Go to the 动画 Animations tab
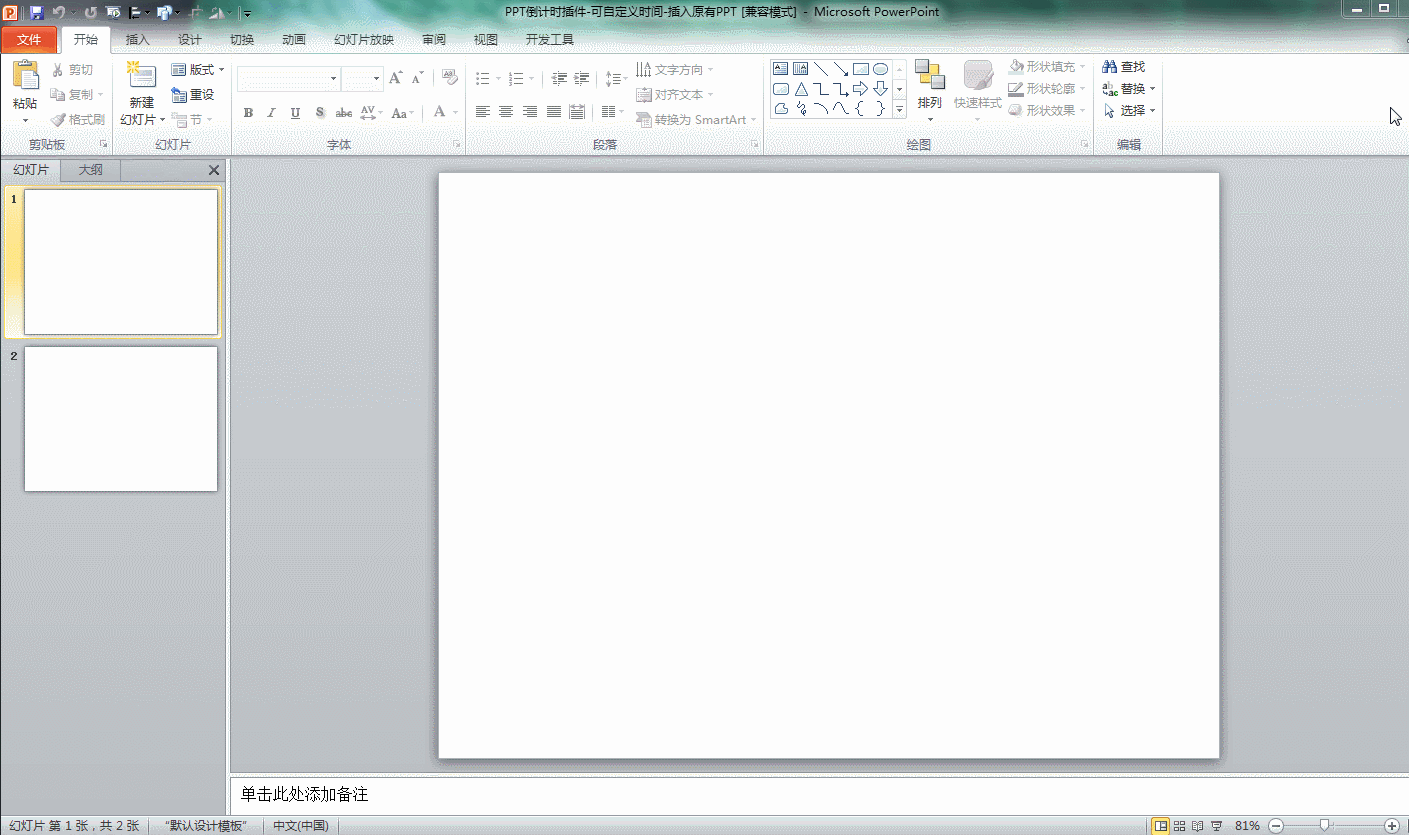 294,40
